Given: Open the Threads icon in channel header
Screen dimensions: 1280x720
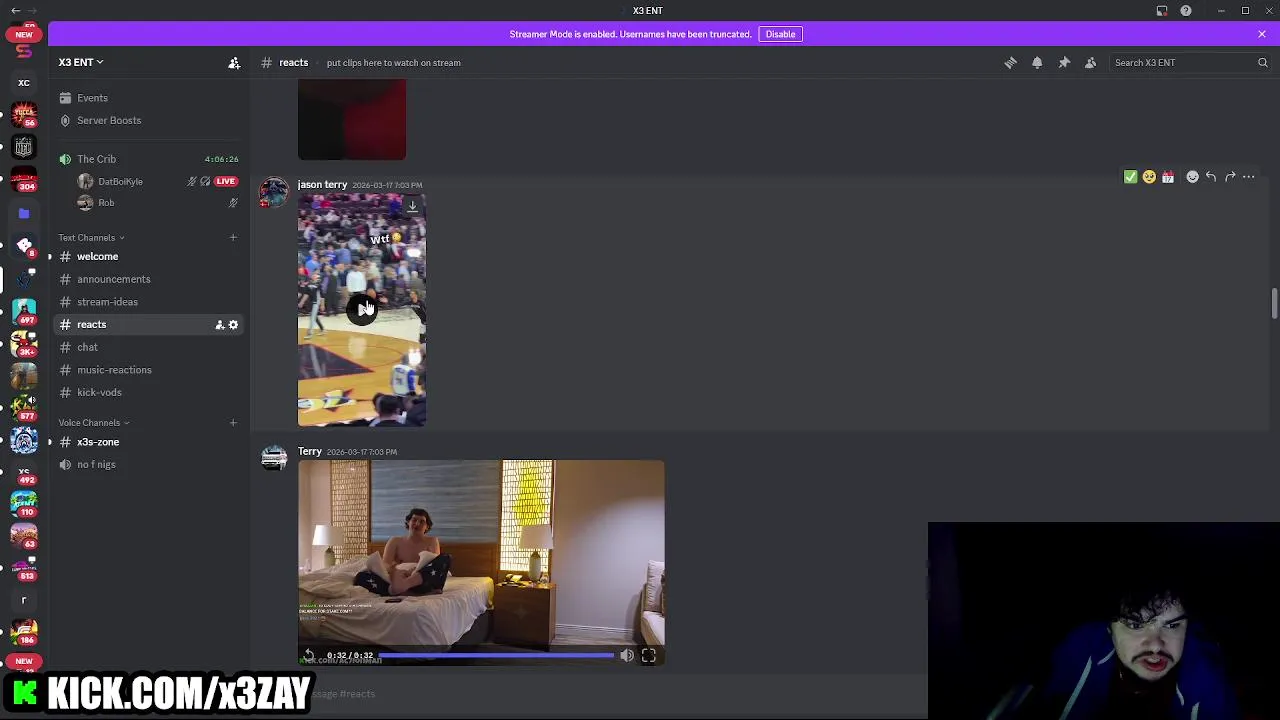Looking at the screenshot, I should pos(1010,62).
